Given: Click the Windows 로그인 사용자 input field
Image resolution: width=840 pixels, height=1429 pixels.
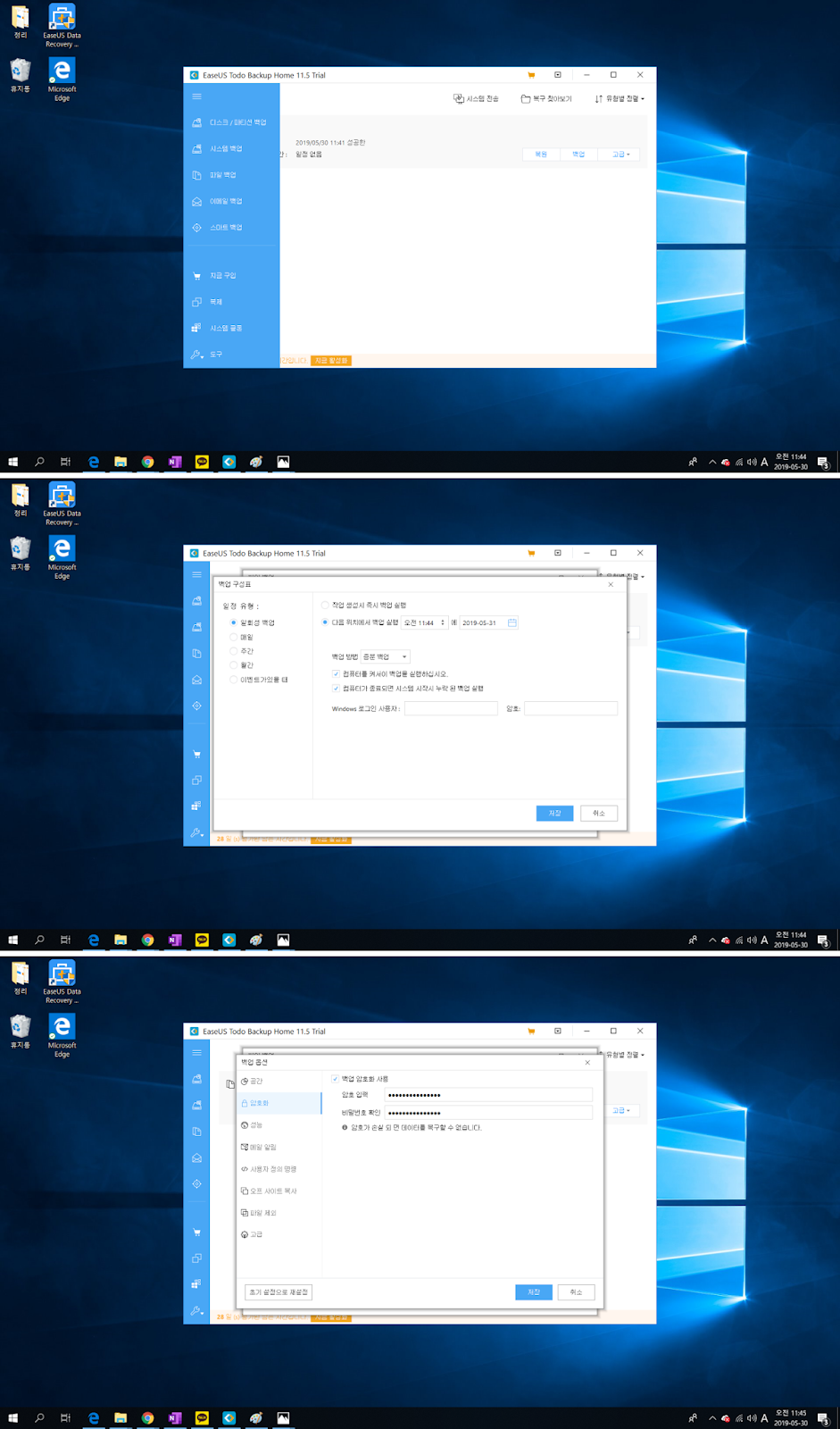Looking at the screenshot, I should coord(451,708).
